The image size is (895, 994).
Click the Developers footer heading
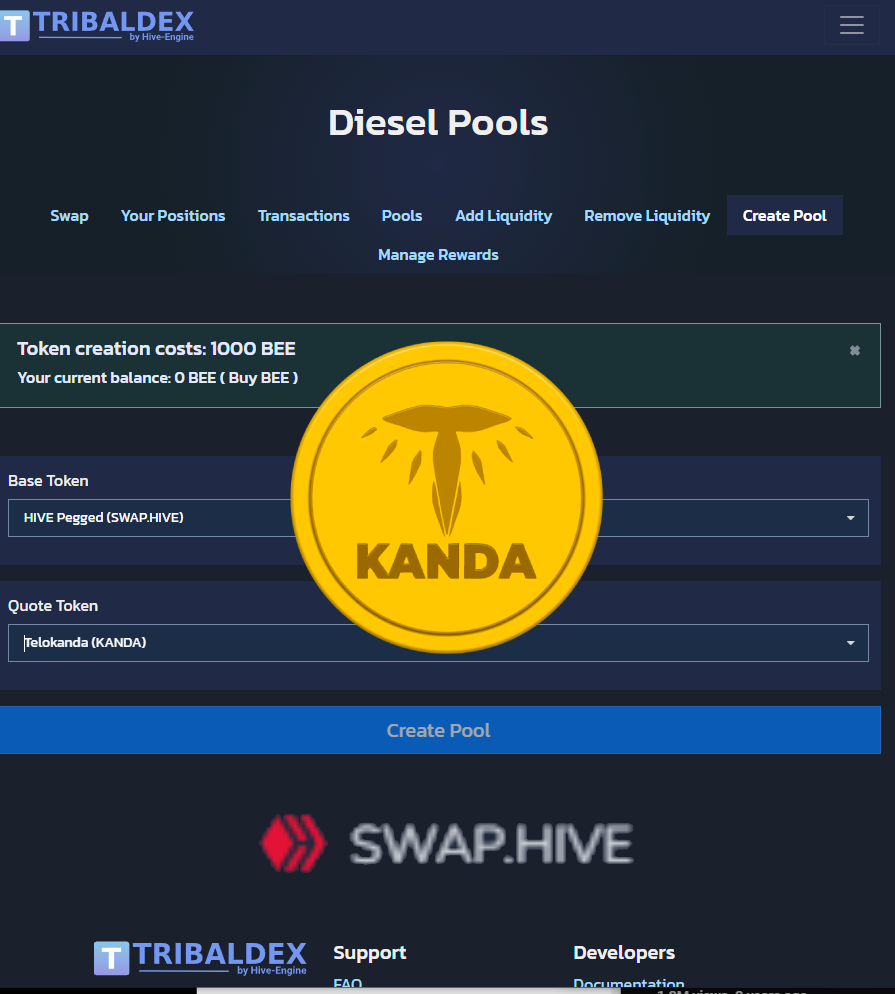coord(624,953)
